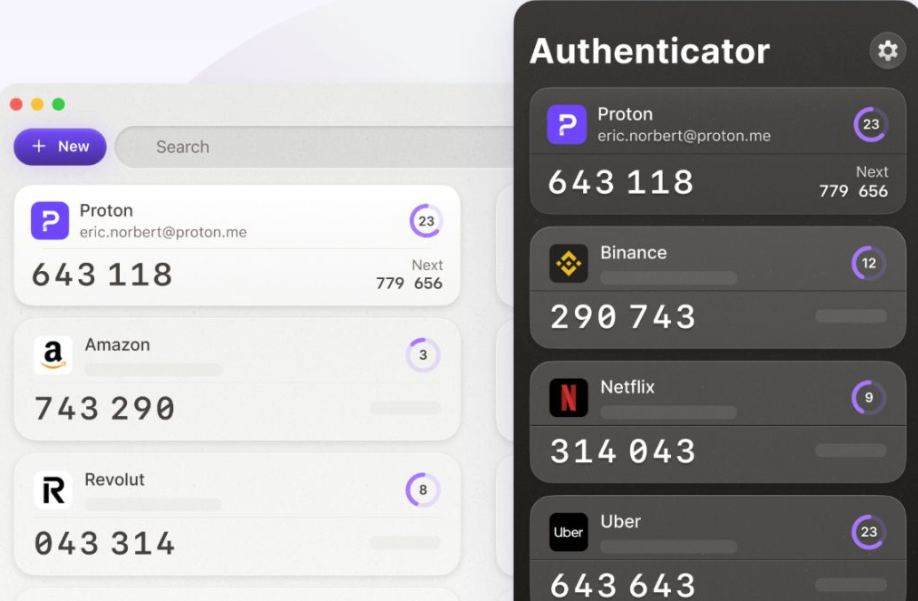The height and width of the screenshot is (601, 918).
Task: Click the Revolut entry title
Action: pos(114,479)
